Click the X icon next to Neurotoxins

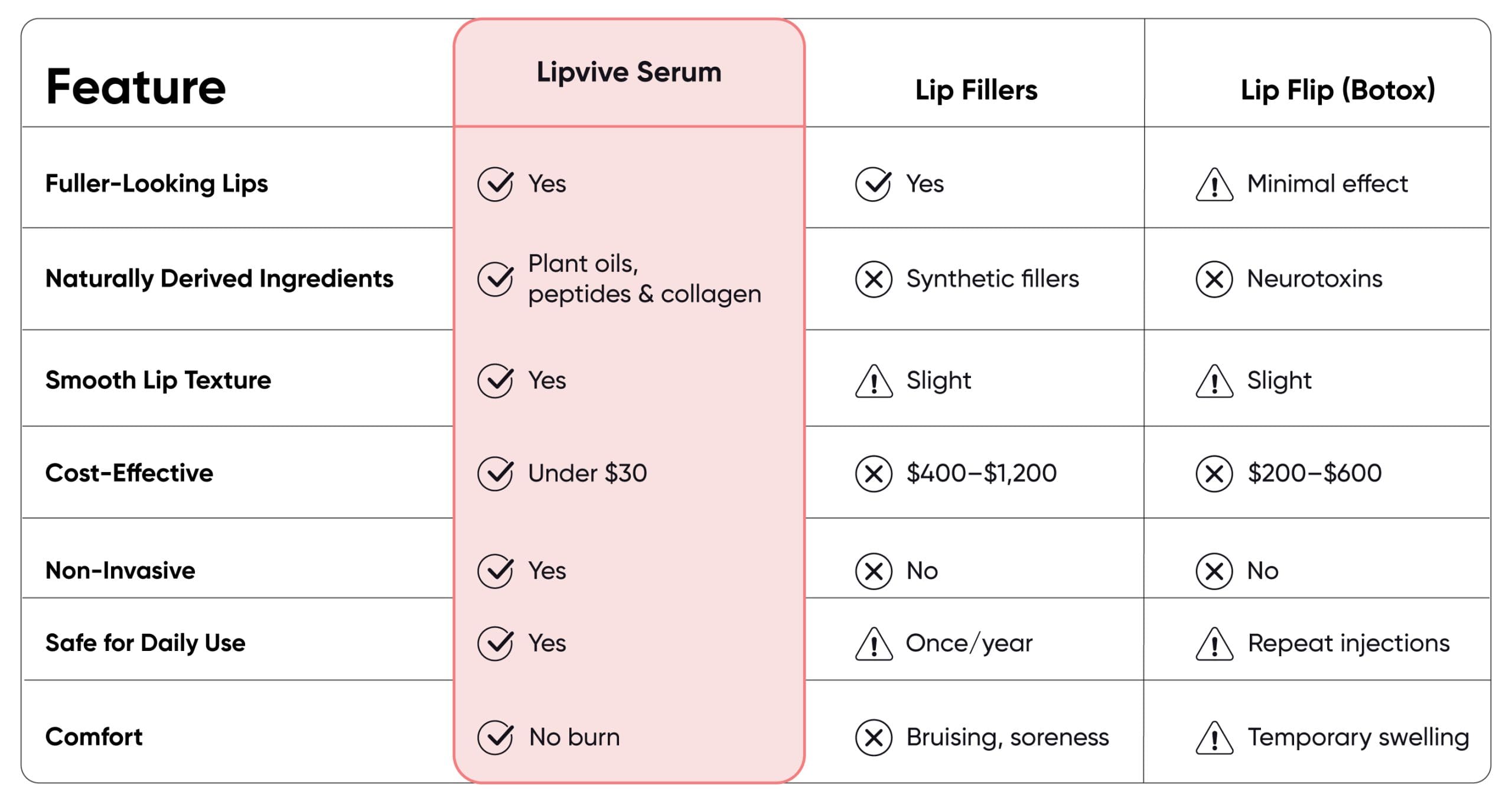(x=1214, y=279)
